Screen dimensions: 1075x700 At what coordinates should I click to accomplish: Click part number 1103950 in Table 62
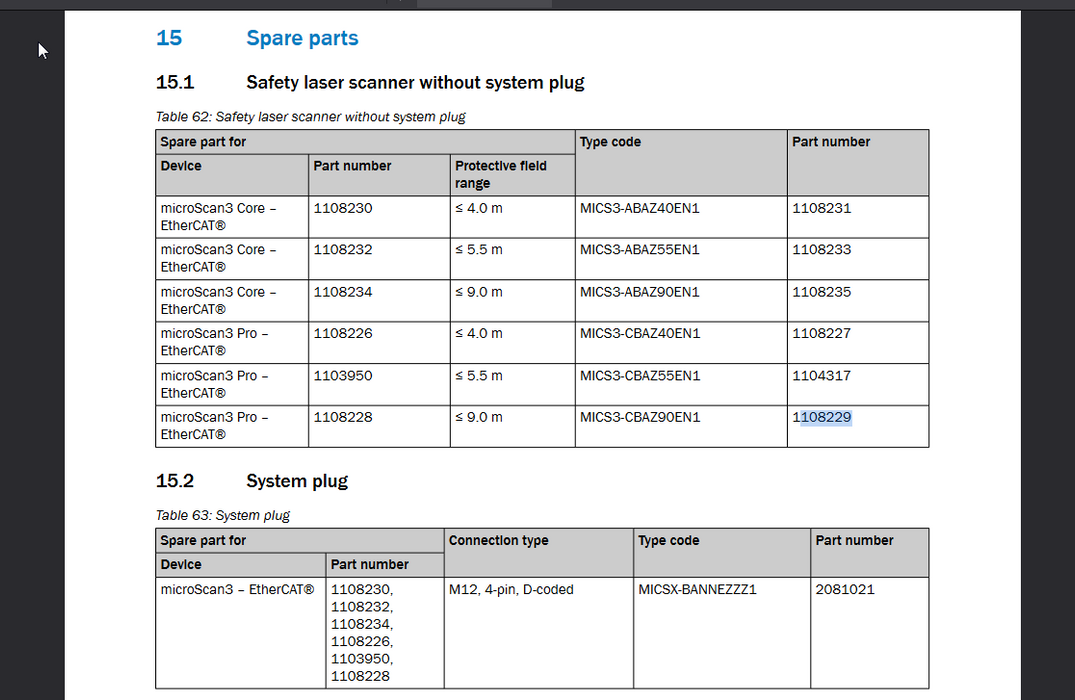(x=343, y=376)
